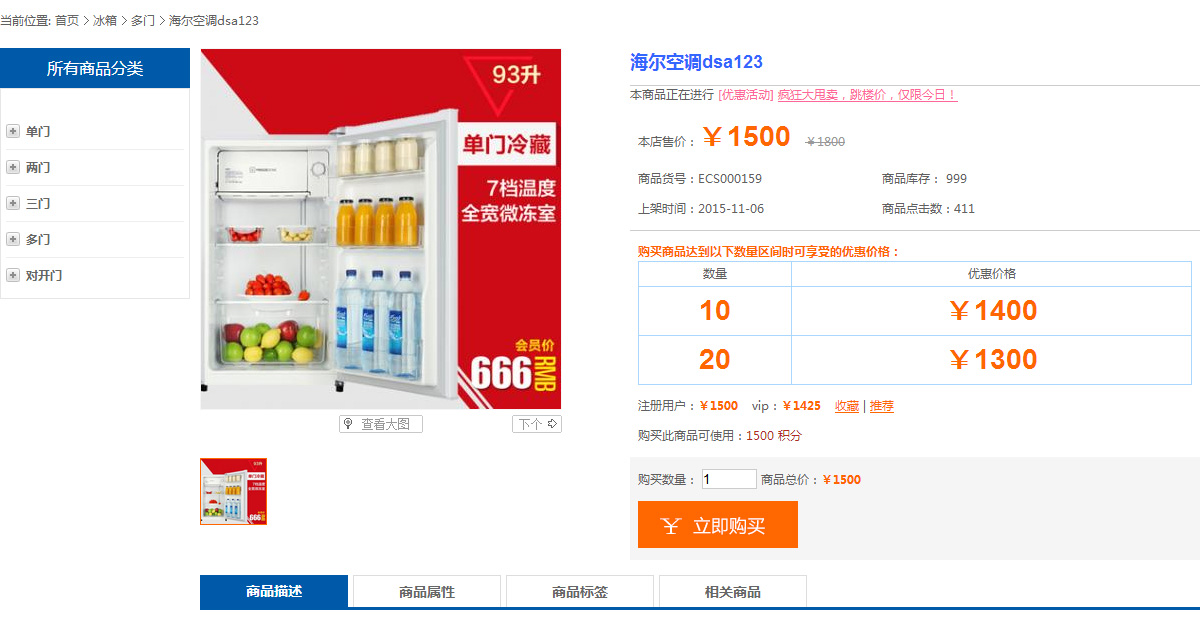Viewport: 1200px width, 620px height.
Task: Select the fridge product thumbnail
Action: coord(233,491)
